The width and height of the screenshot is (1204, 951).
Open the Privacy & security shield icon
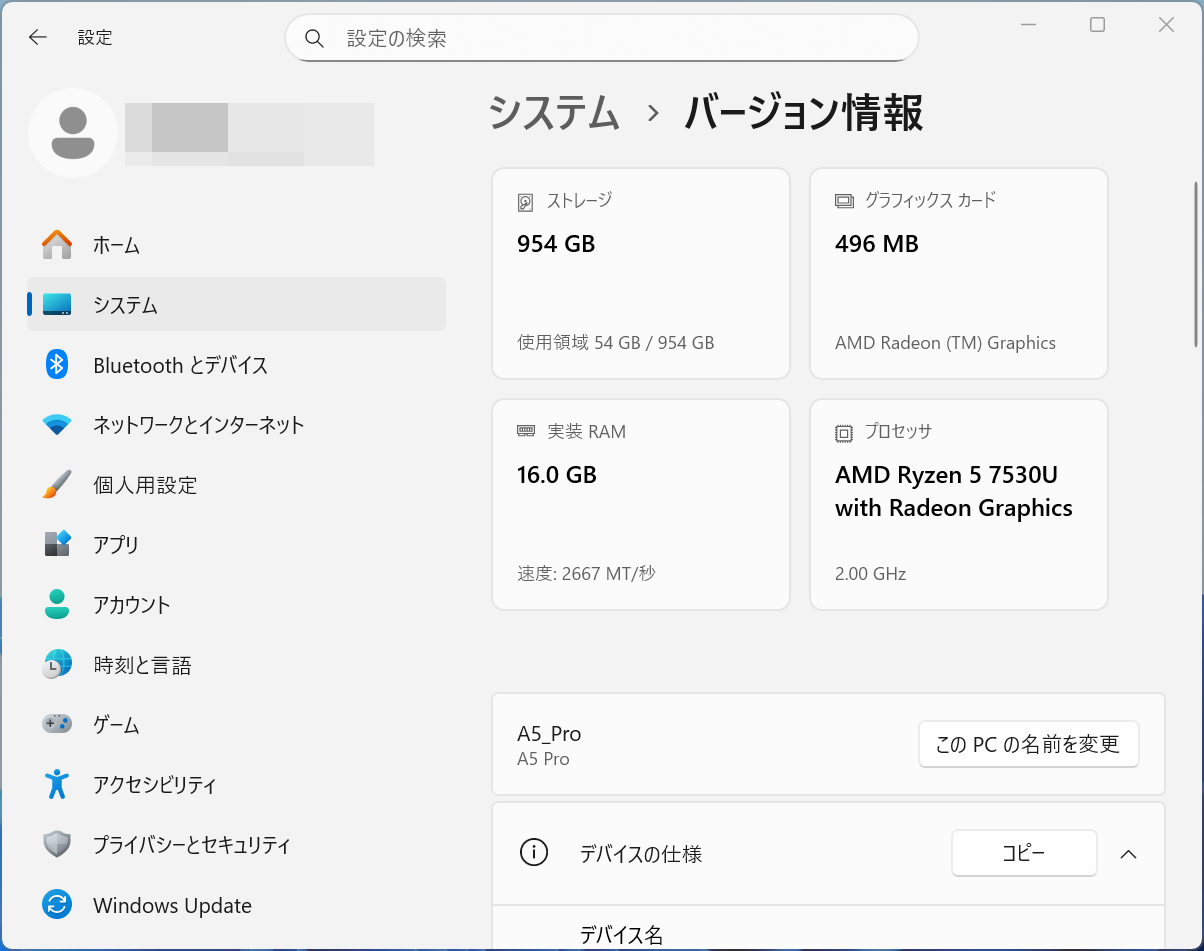[x=57, y=845]
